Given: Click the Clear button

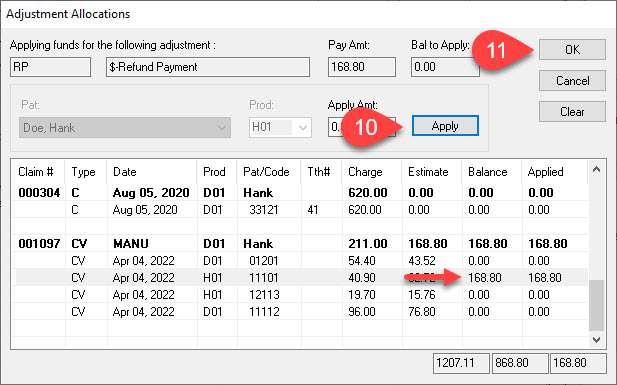Looking at the screenshot, I should 572,112.
